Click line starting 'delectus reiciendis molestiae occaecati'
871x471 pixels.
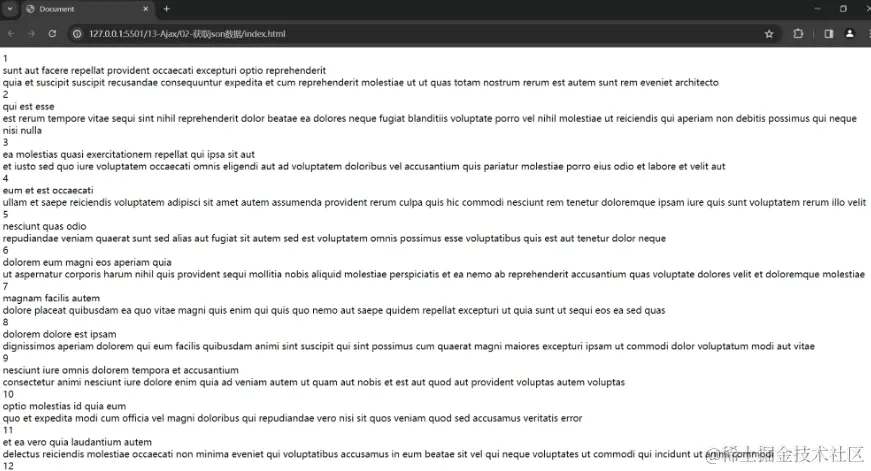388,454
